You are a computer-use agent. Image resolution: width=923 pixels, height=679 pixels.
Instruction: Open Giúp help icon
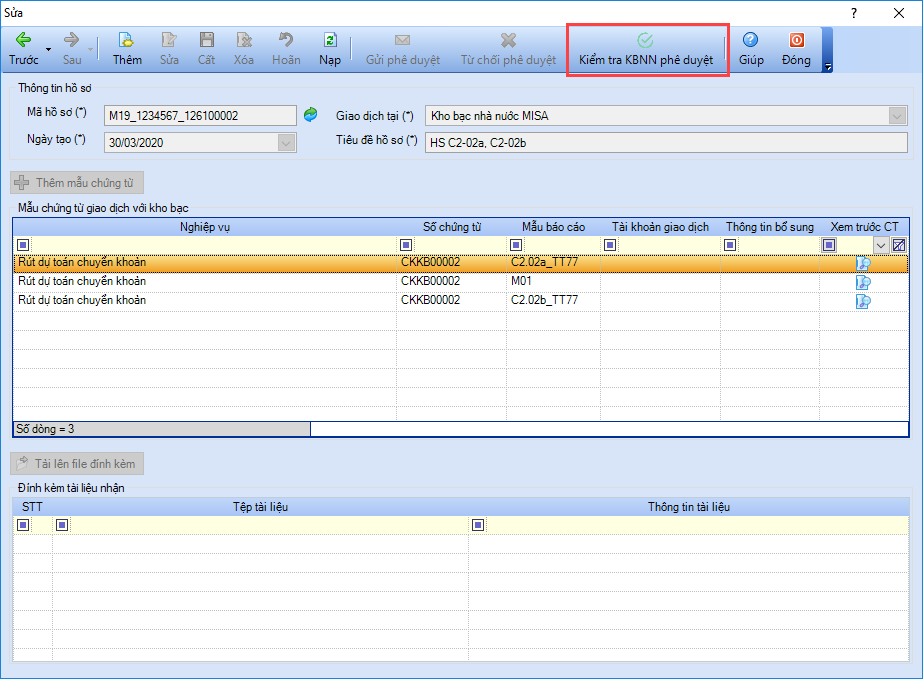751,40
